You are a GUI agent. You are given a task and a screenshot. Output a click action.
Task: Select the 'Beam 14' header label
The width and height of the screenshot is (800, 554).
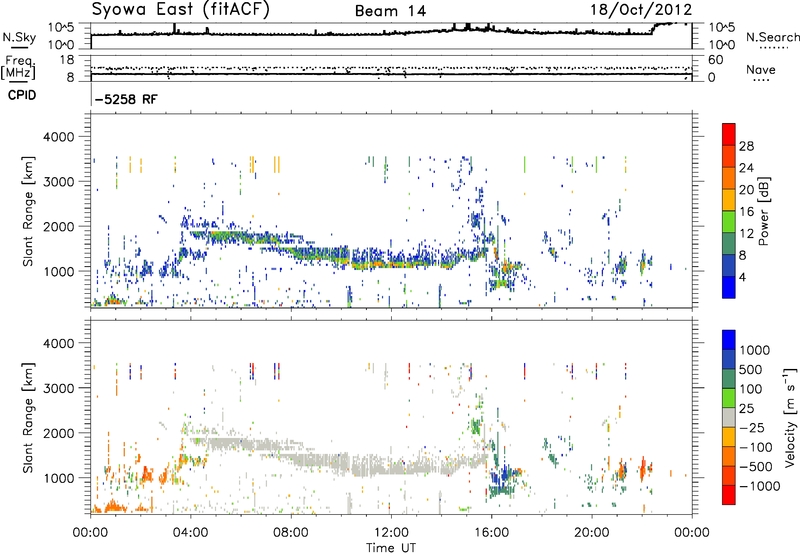[390, 11]
